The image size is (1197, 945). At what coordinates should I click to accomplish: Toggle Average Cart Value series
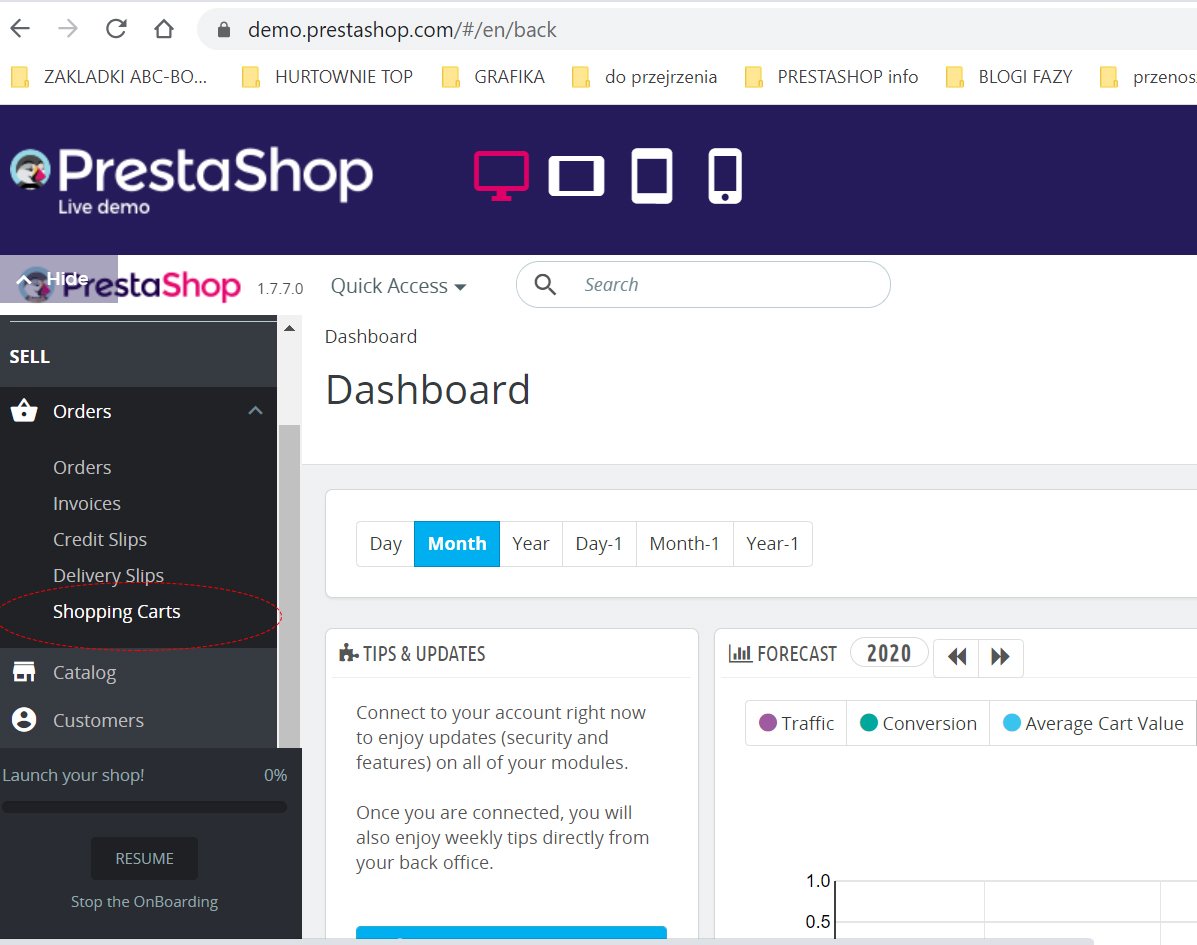pyautogui.click(x=1093, y=723)
